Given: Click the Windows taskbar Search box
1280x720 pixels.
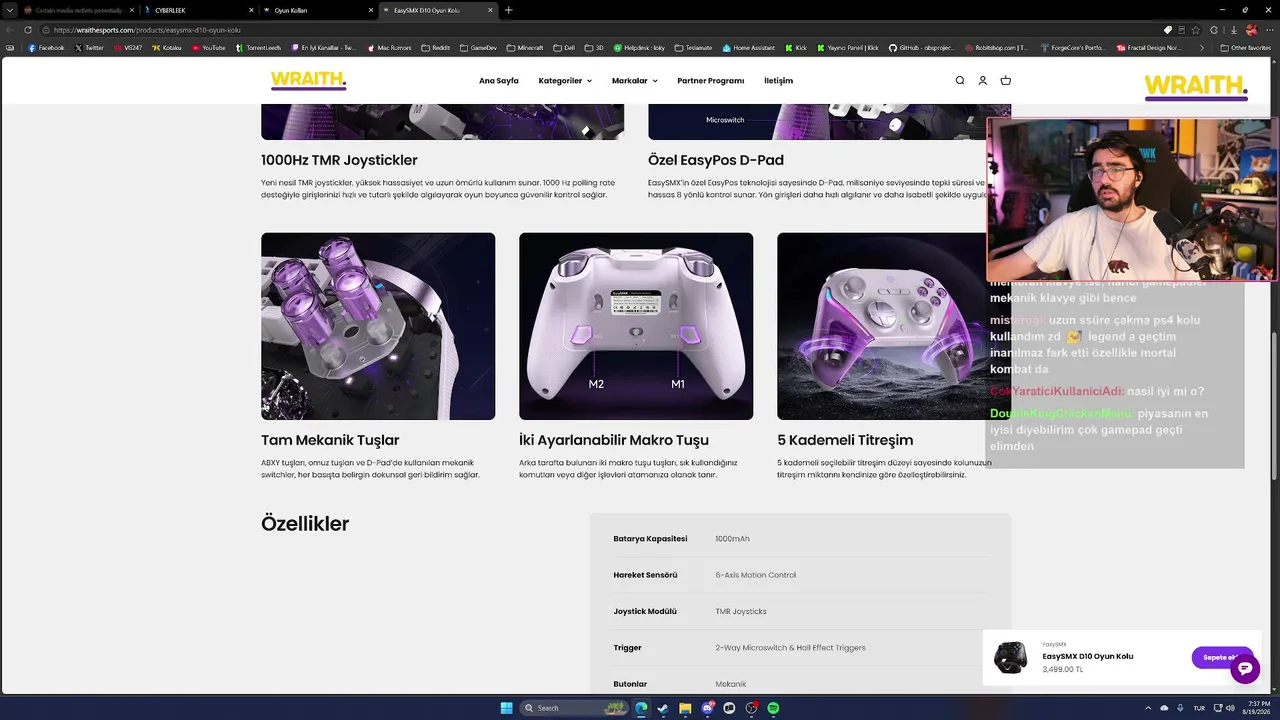Looking at the screenshot, I should pyautogui.click(x=574, y=708).
